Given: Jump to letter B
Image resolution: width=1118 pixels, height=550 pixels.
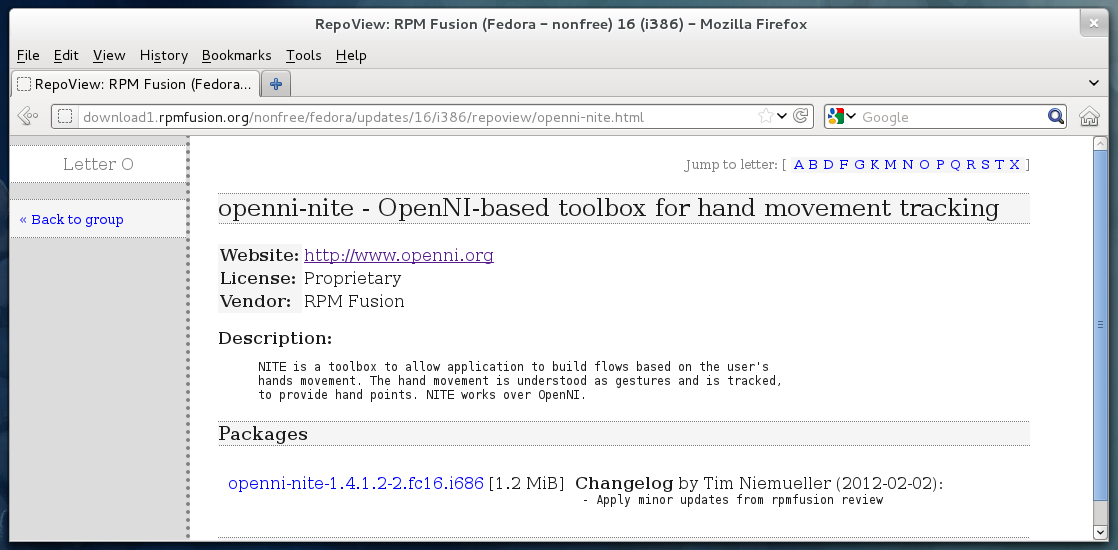Looking at the screenshot, I should tap(813, 165).
